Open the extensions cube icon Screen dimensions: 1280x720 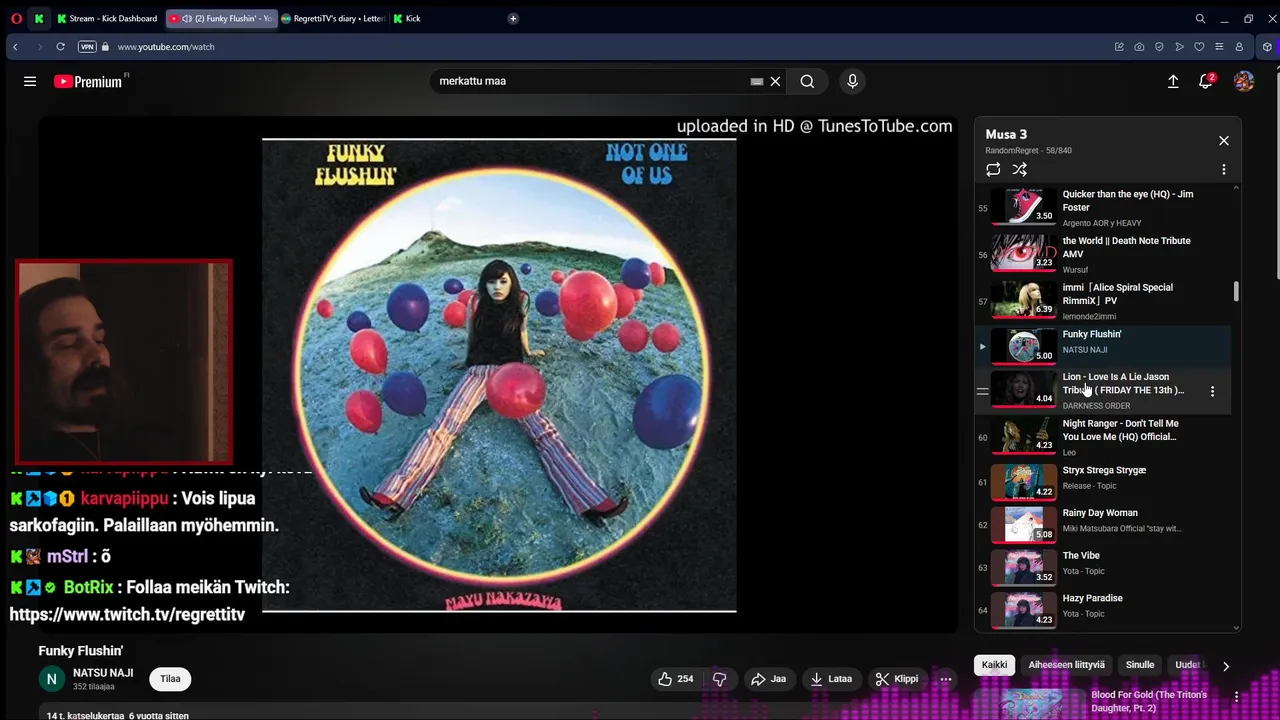click(1267, 47)
